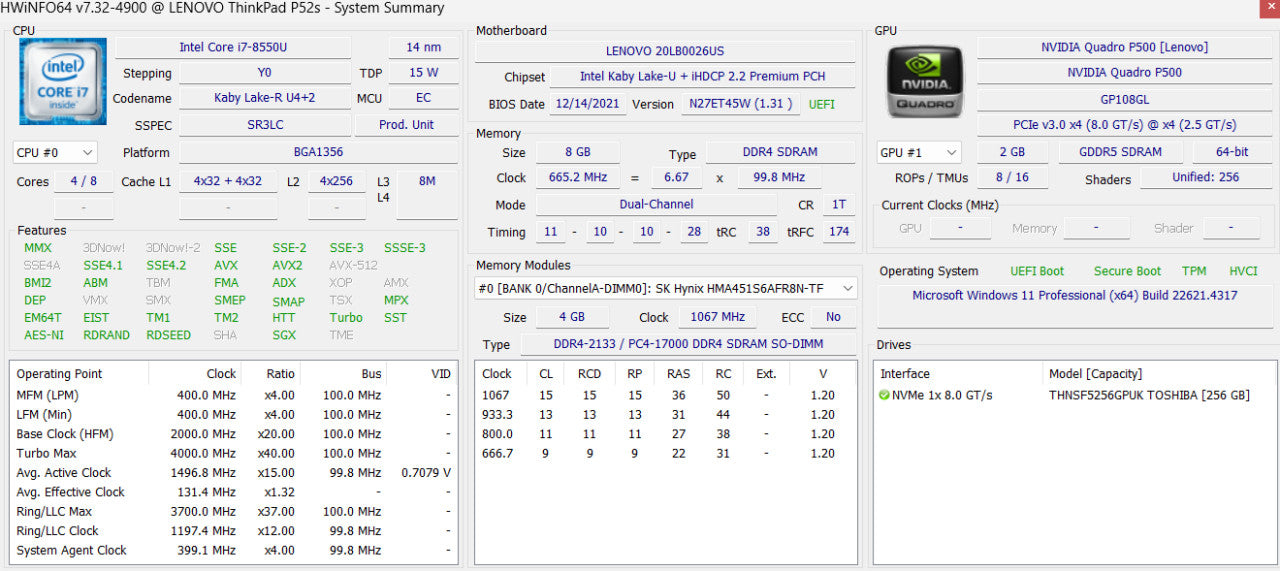The width and height of the screenshot is (1280, 571).
Task: Click the 4 / 8 cores value
Action: tap(84, 182)
